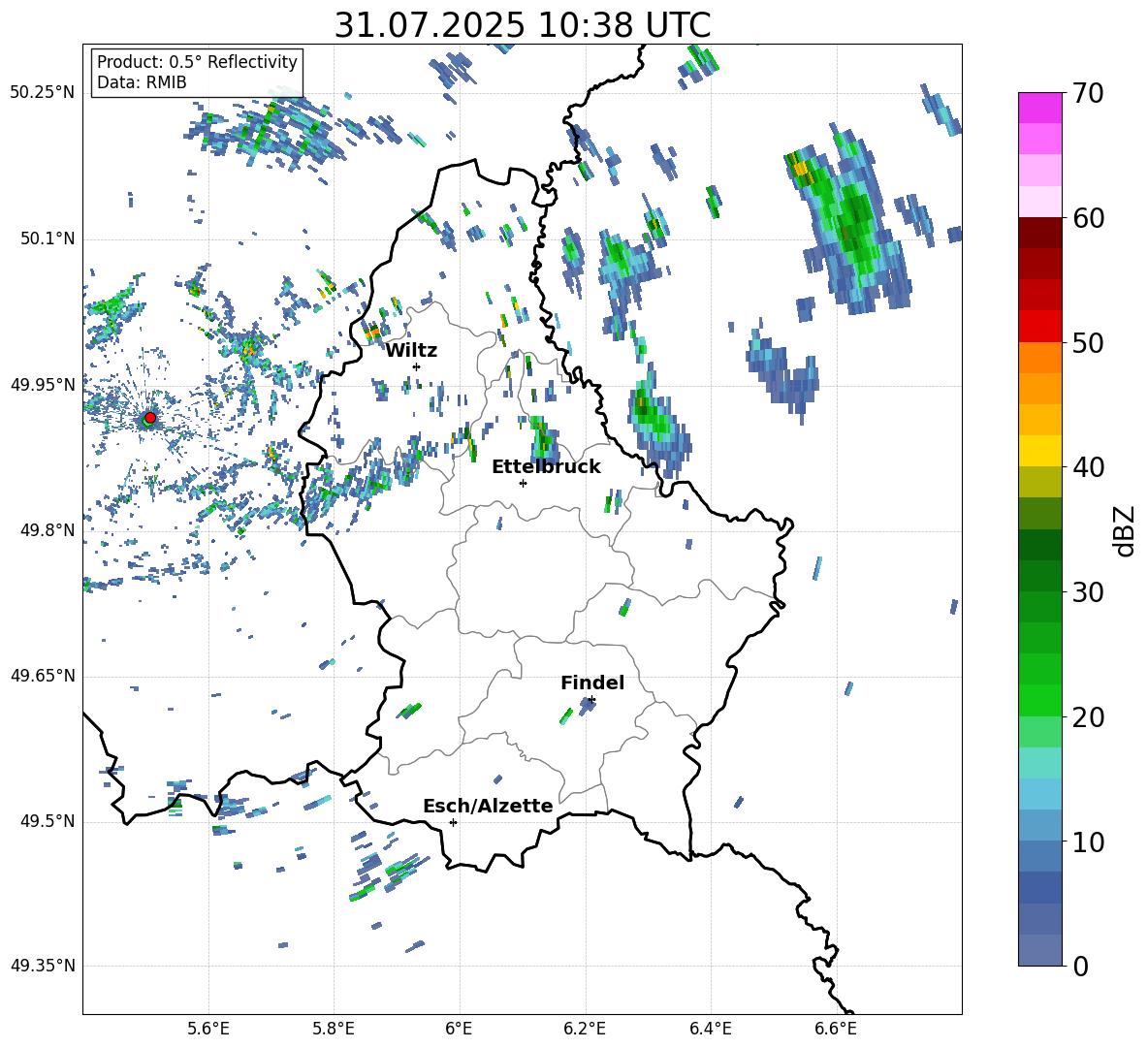Click the title "31.07.2025 10:38 UTC"
Image resolution: width=1148 pixels, height=1048 pixels.
[523, 25]
